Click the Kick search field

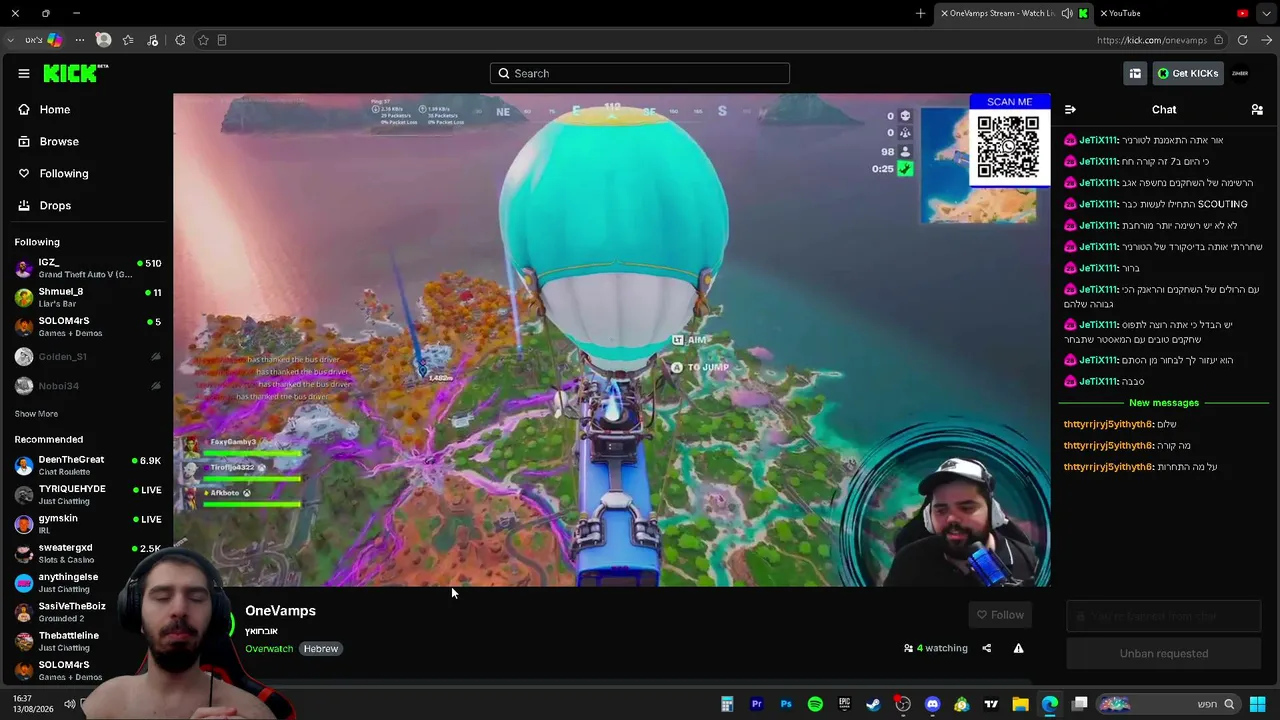point(640,73)
